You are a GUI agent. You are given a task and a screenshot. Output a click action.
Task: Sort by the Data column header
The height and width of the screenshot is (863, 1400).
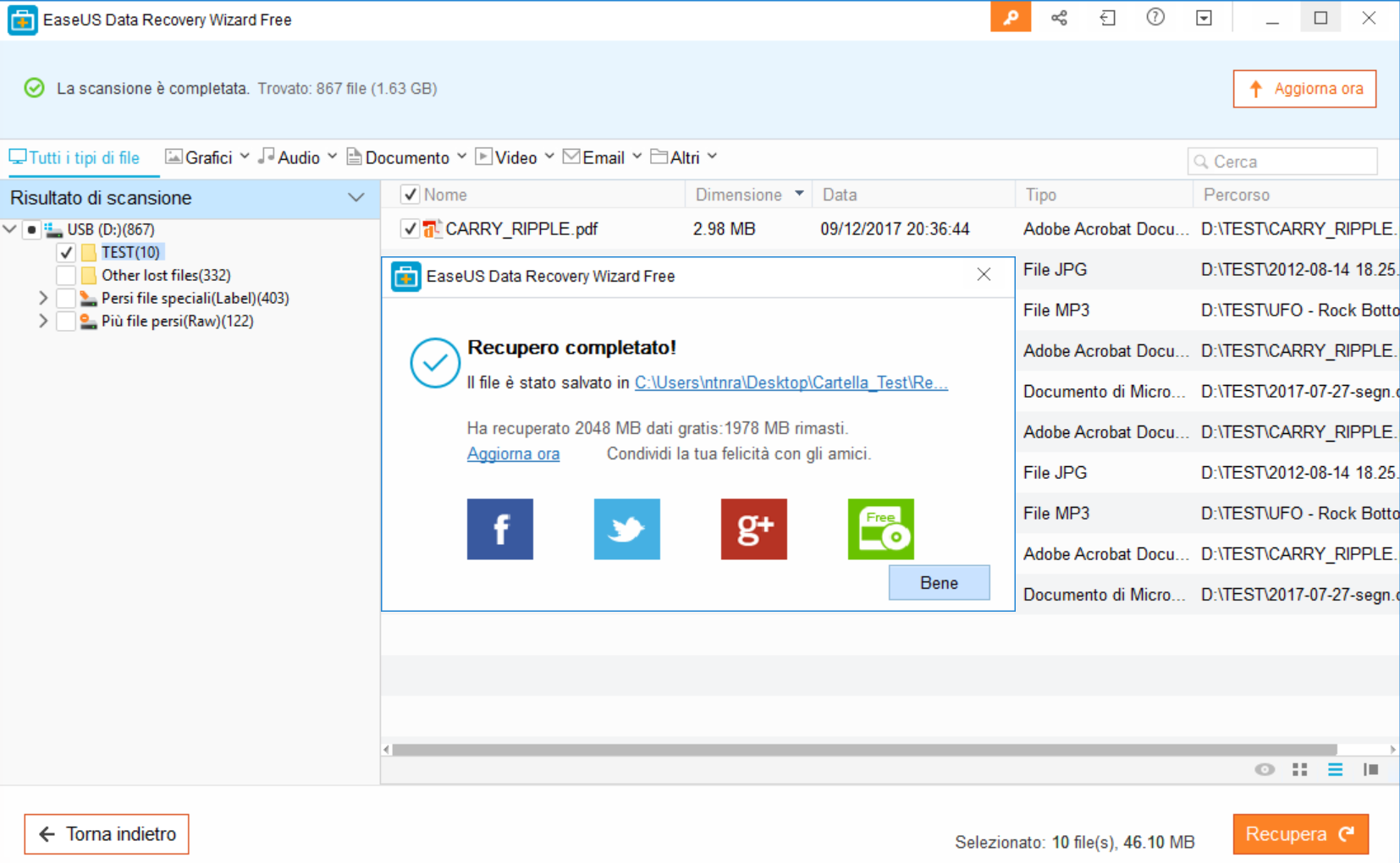point(913,195)
